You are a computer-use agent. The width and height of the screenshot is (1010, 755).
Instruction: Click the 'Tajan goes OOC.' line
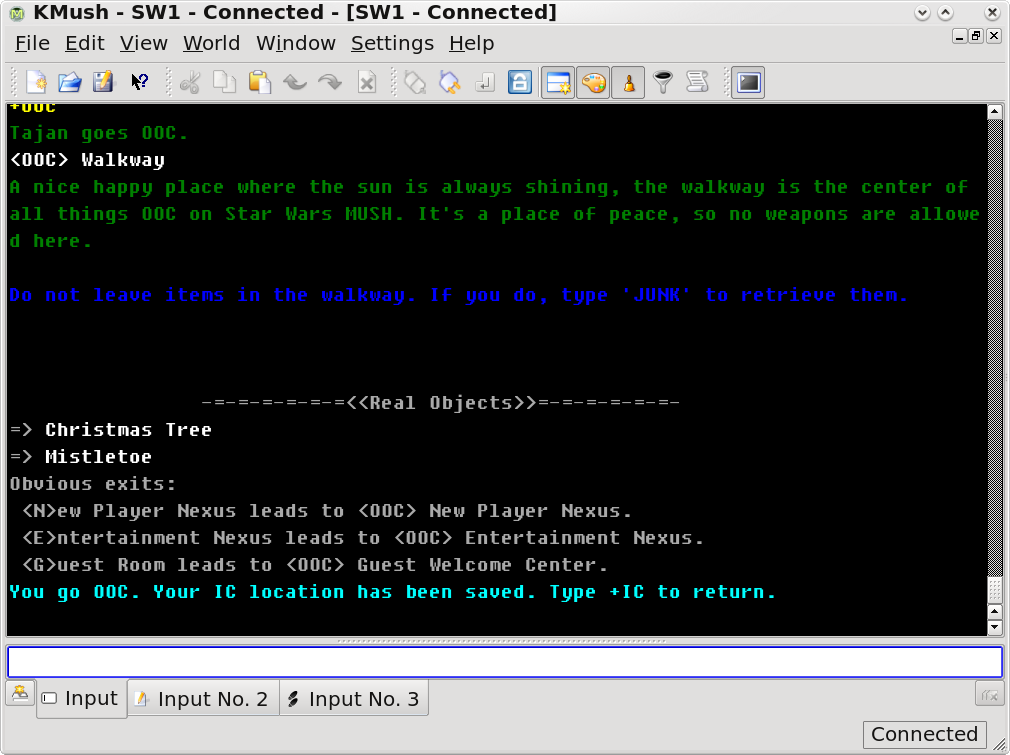click(99, 133)
